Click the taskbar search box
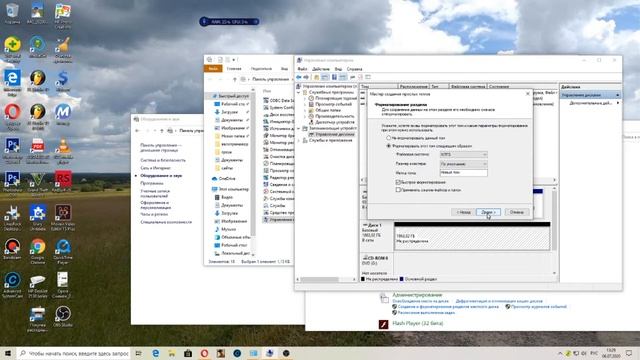The image size is (640, 360). point(73,353)
